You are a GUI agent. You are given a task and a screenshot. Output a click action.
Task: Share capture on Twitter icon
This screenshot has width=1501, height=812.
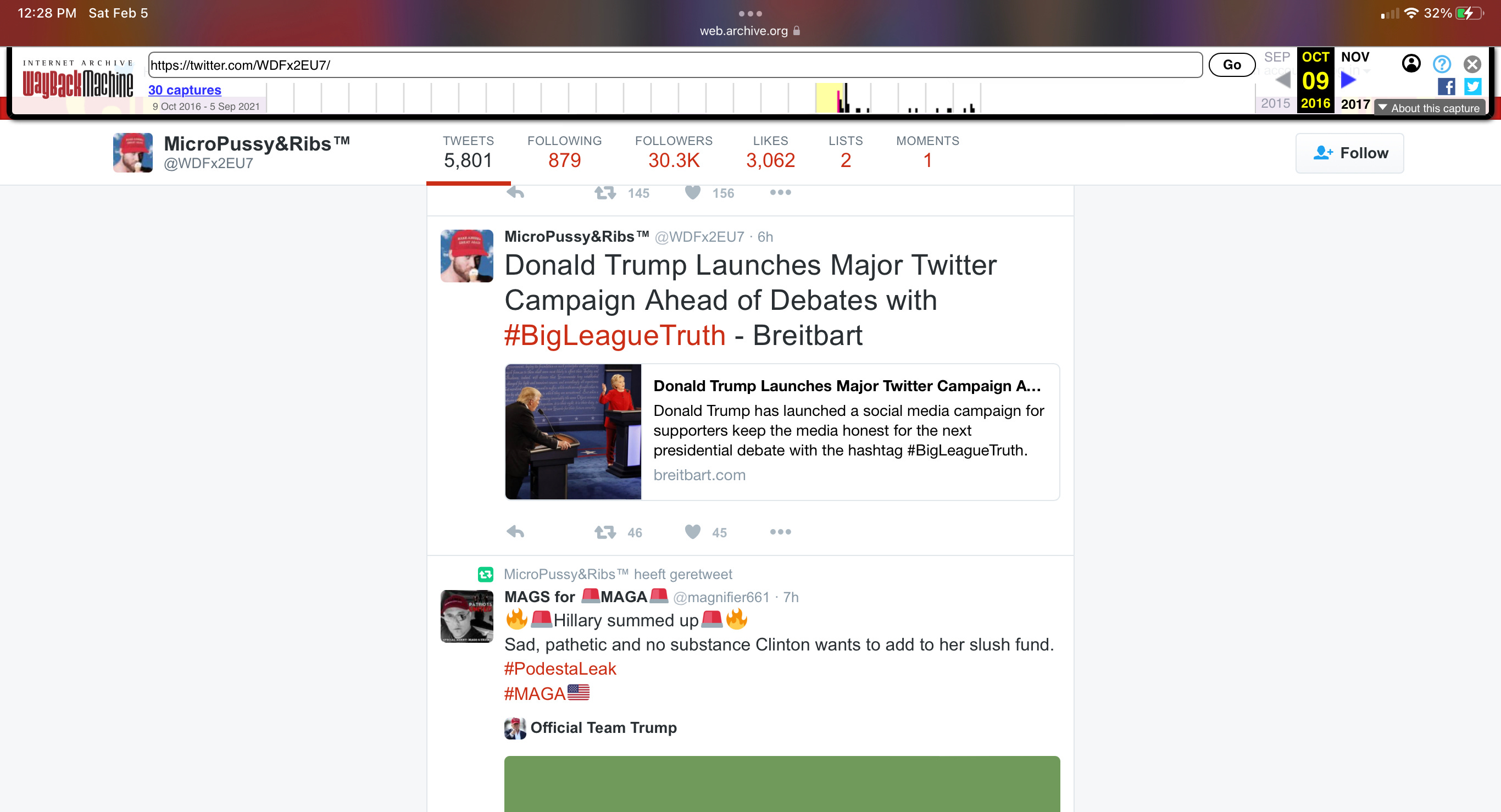pyautogui.click(x=1472, y=86)
